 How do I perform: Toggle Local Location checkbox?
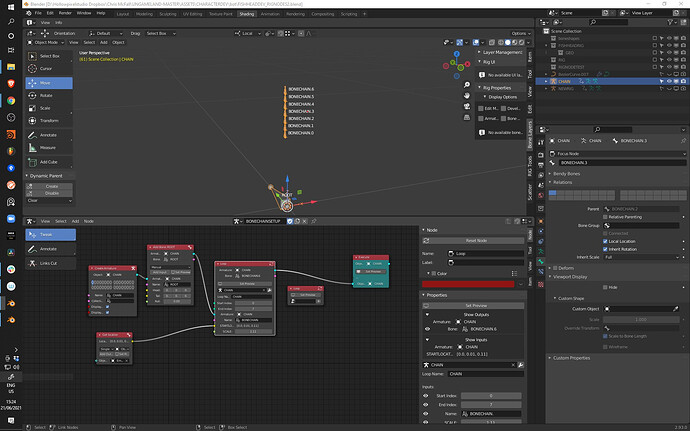(x=605, y=241)
